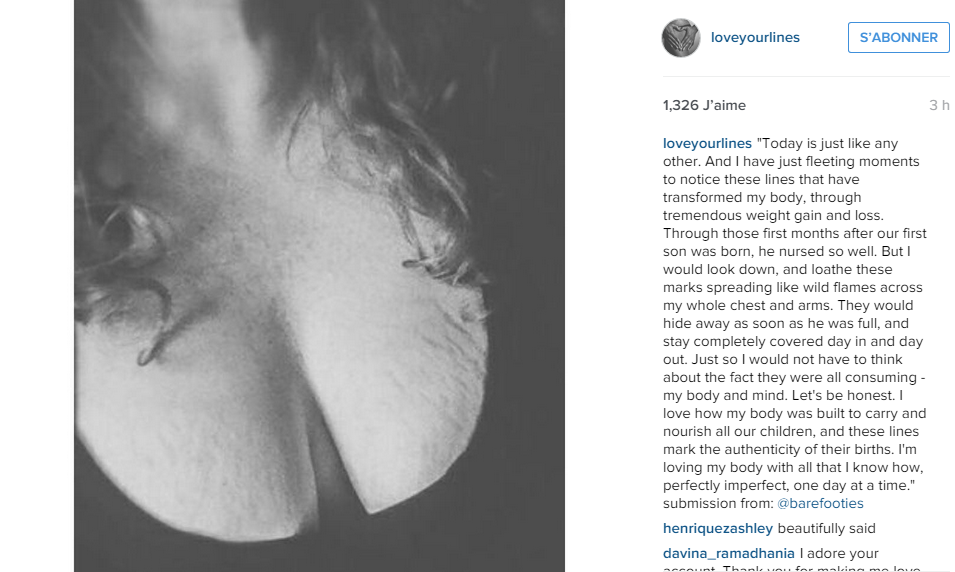955x572 pixels.
Task: Click the 'I adore your' comment text
Action: click(x=839, y=553)
